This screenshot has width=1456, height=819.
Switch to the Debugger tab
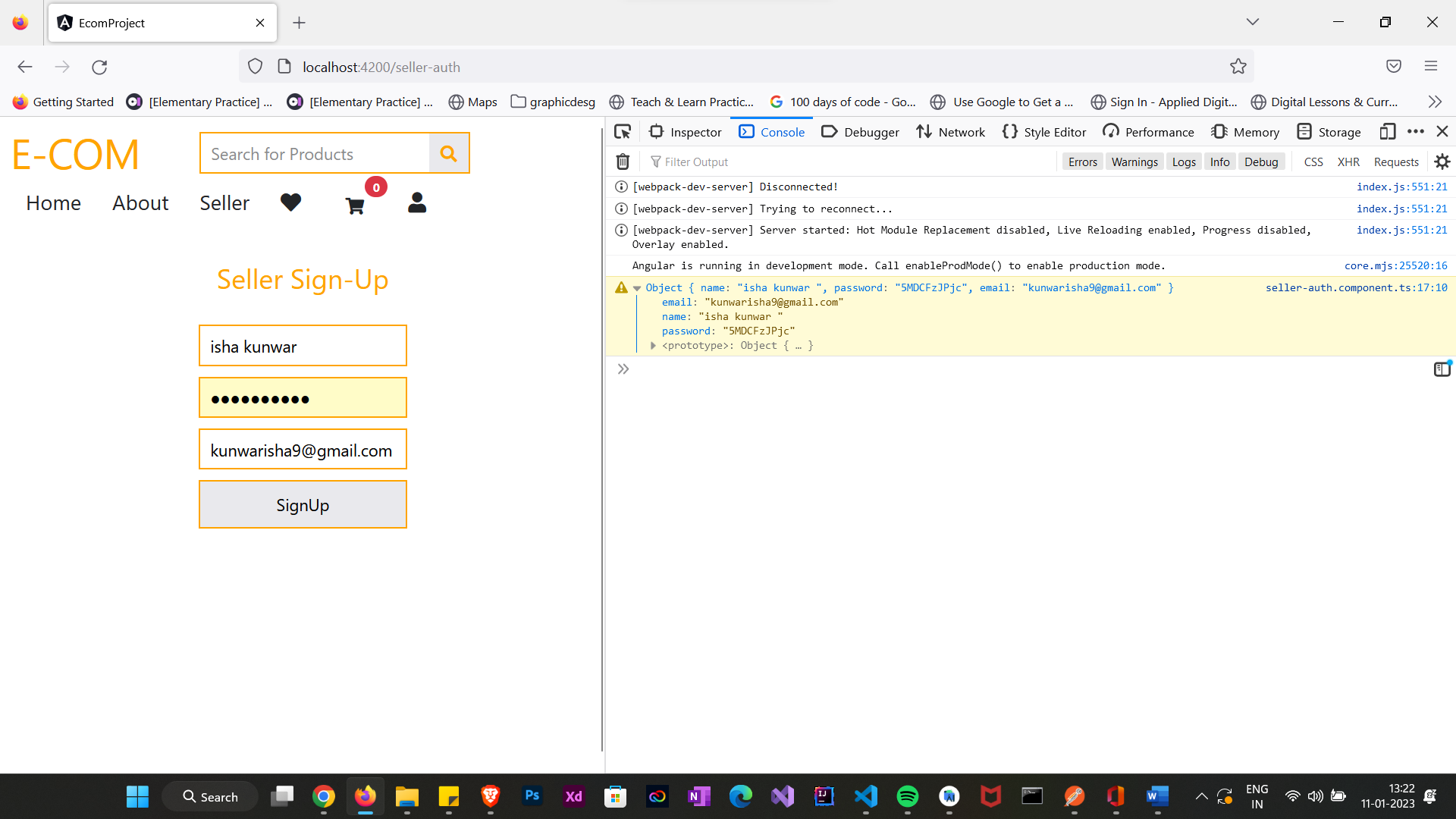(x=860, y=131)
